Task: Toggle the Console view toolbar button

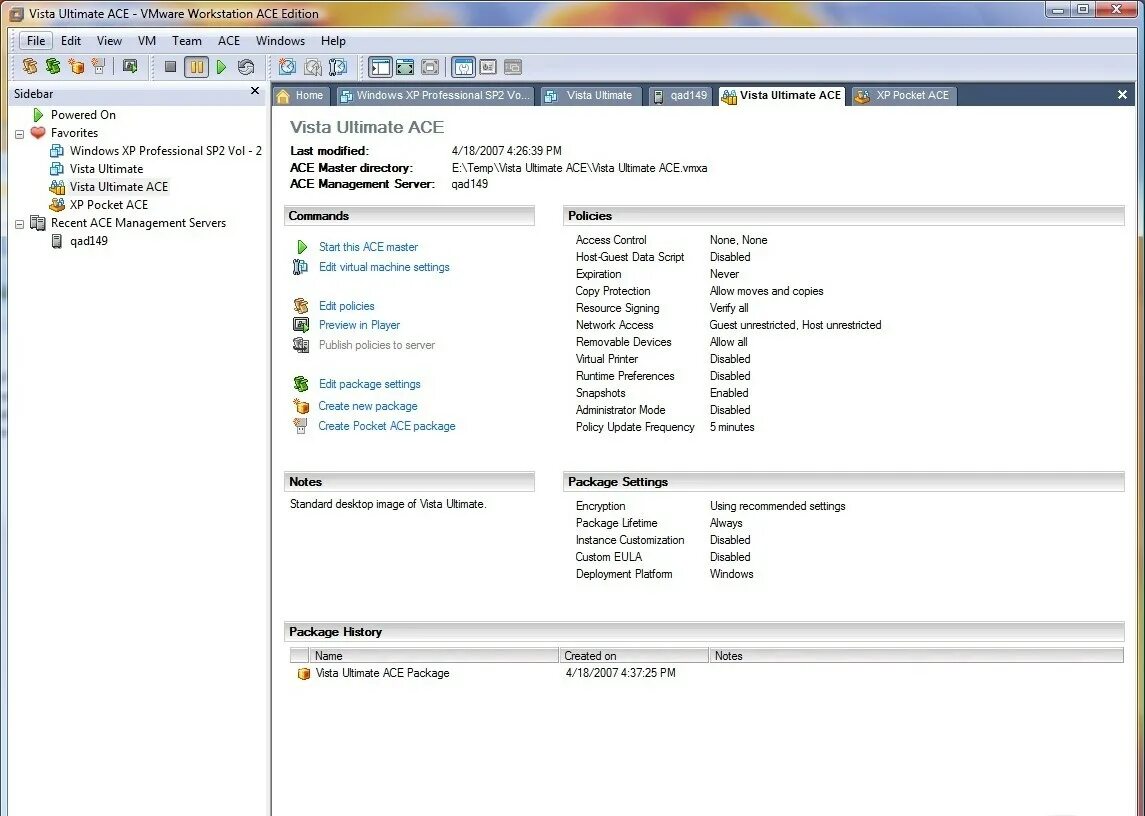Action: [x=513, y=67]
